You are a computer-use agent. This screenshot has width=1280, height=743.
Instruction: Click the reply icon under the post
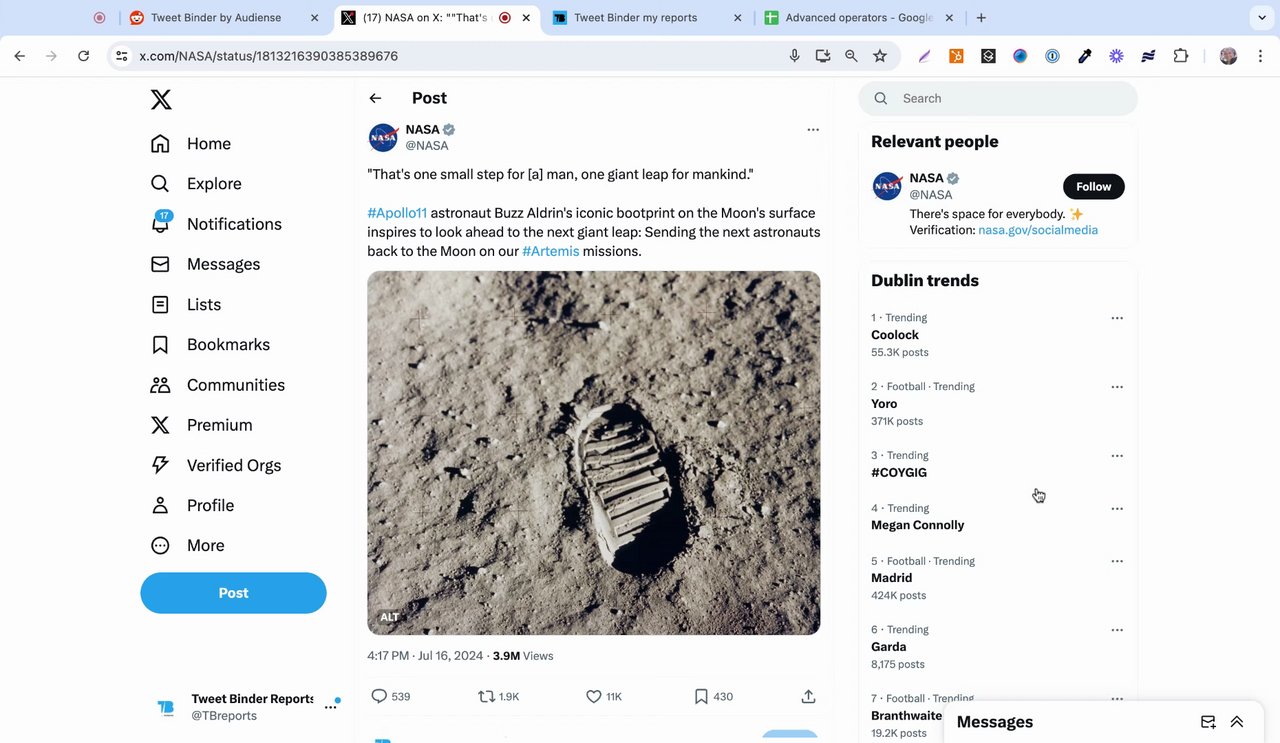click(379, 696)
